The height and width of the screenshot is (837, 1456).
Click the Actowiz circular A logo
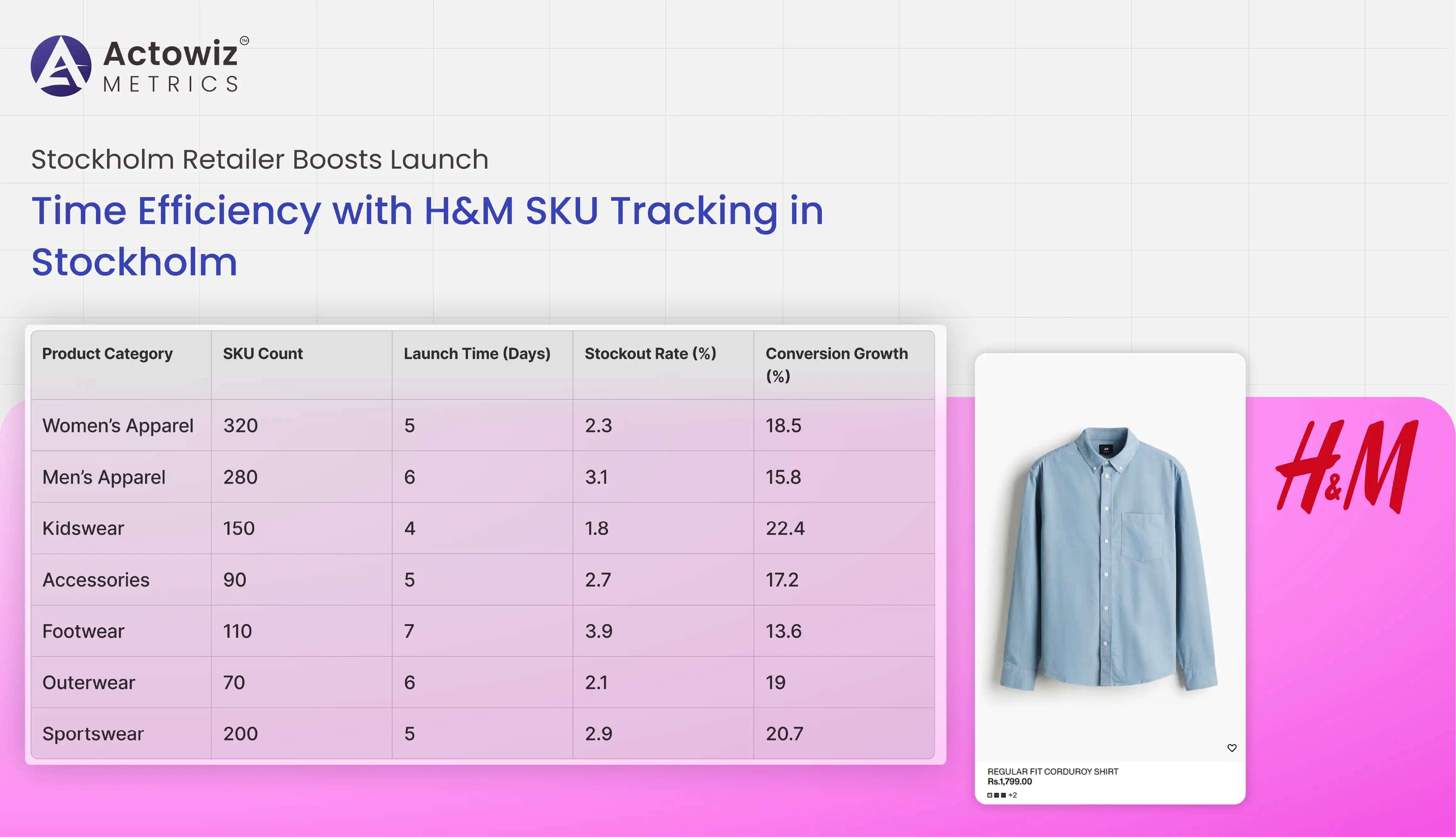(61, 65)
